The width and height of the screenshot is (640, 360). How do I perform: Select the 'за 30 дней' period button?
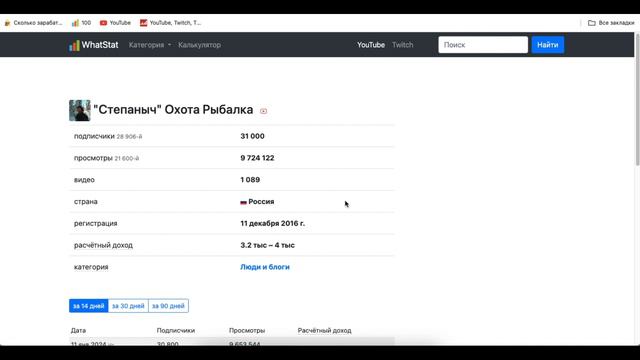click(128, 306)
